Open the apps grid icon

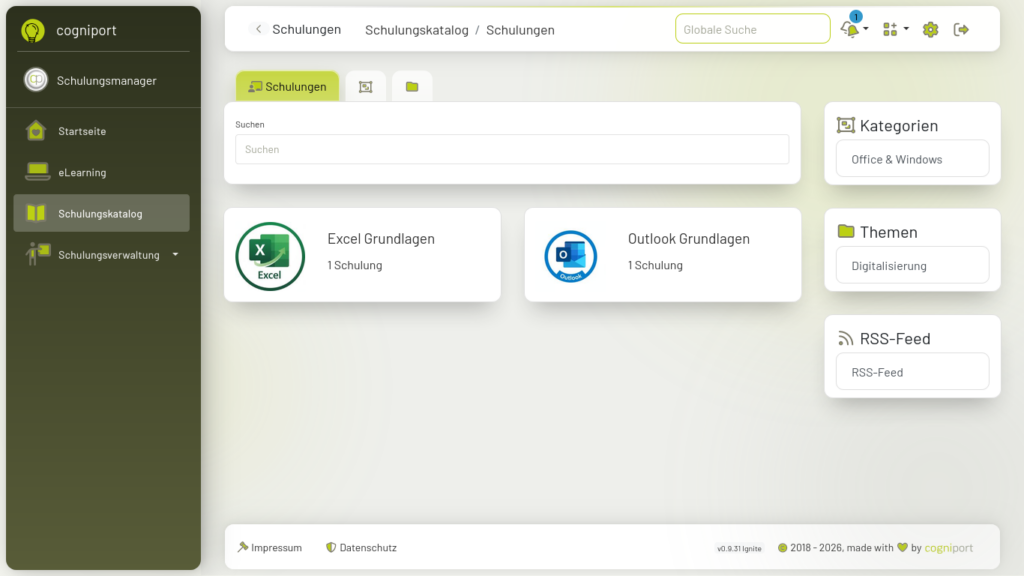[x=890, y=29]
